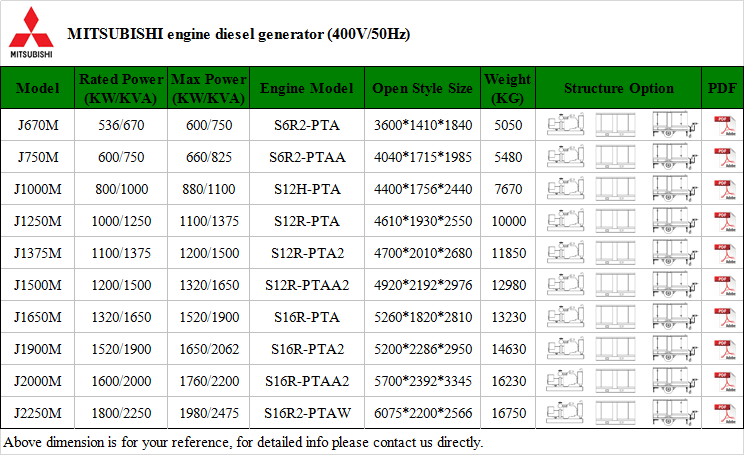Download the J1500M PDF datasheet
Screen dimensions: 746x457
[723, 285]
